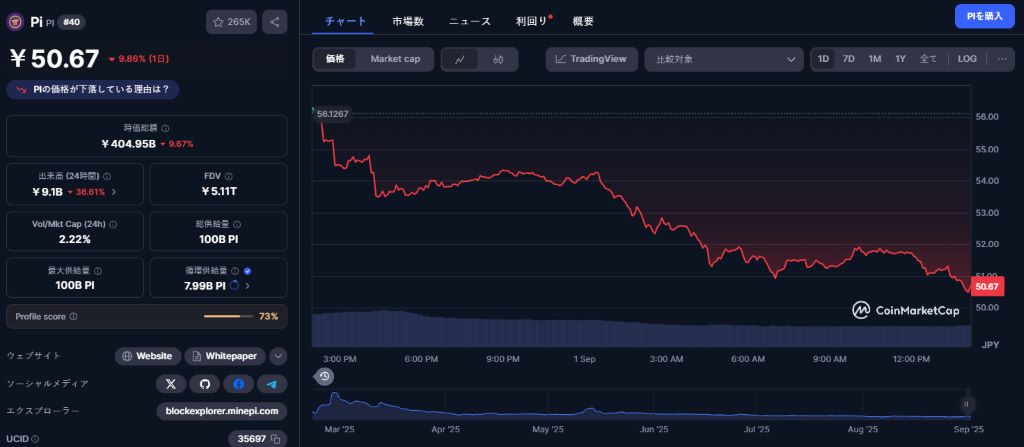The width and height of the screenshot is (1024, 447).
Task: Click info icon beside Vol/Mkt Cap (24h)
Action: (113, 224)
